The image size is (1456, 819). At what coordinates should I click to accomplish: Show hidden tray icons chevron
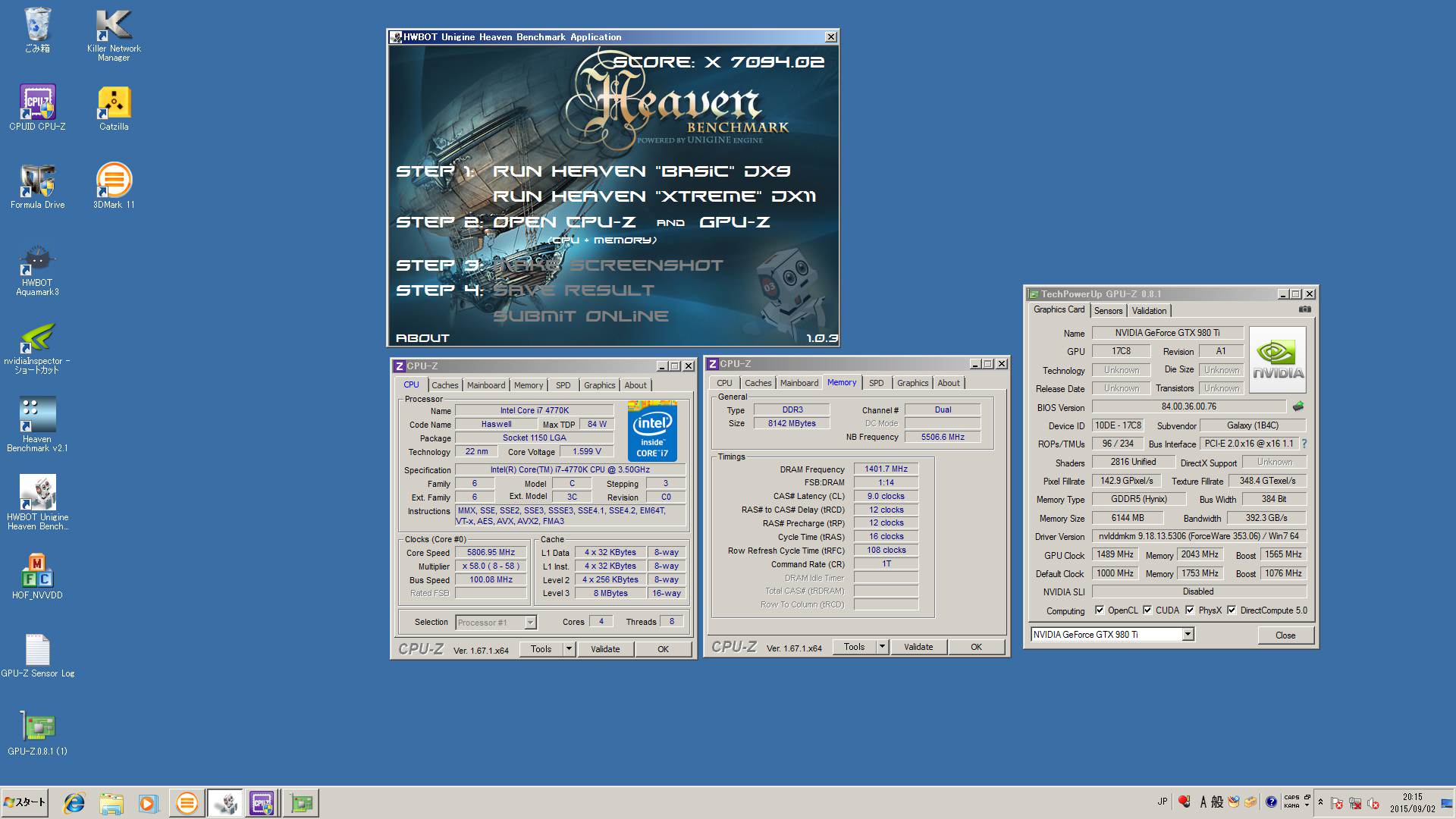tap(1320, 802)
